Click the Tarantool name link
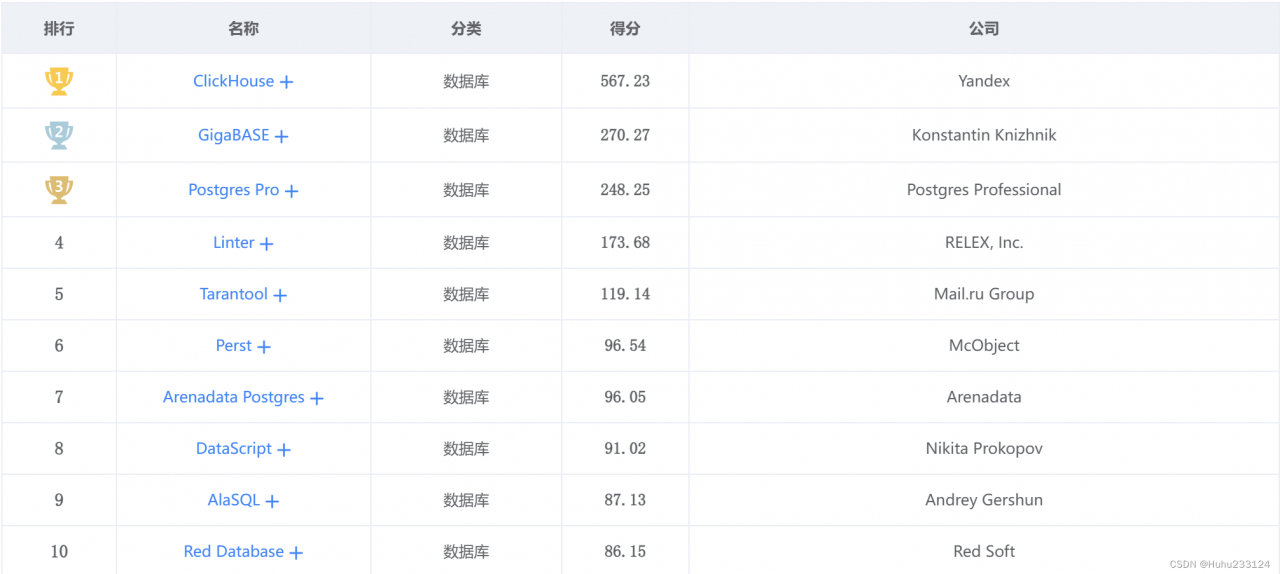The height and width of the screenshot is (574, 1280). pos(233,294)
